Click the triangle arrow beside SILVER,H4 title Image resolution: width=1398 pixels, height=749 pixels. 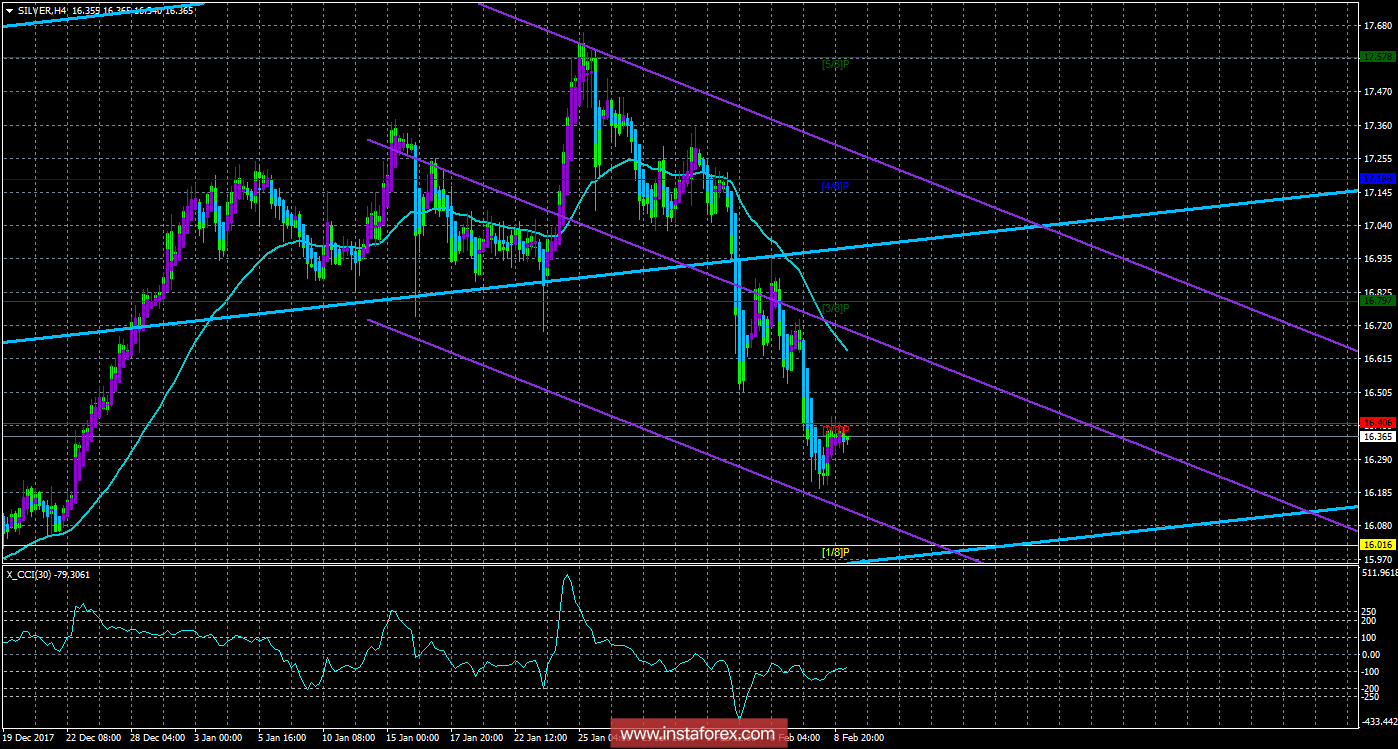click(9, 10)
